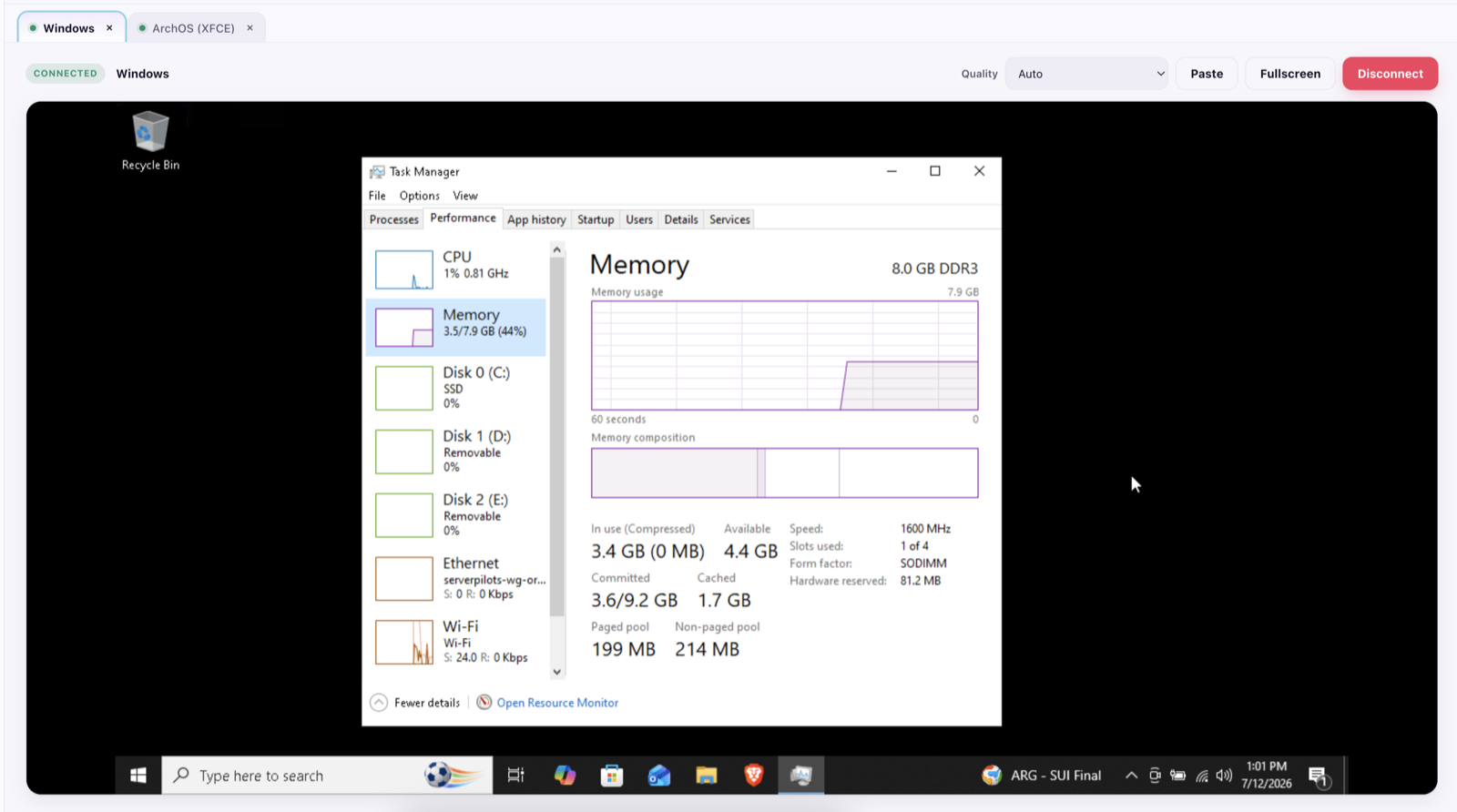Close the ArchOS (XFCE) session tab

250,28
